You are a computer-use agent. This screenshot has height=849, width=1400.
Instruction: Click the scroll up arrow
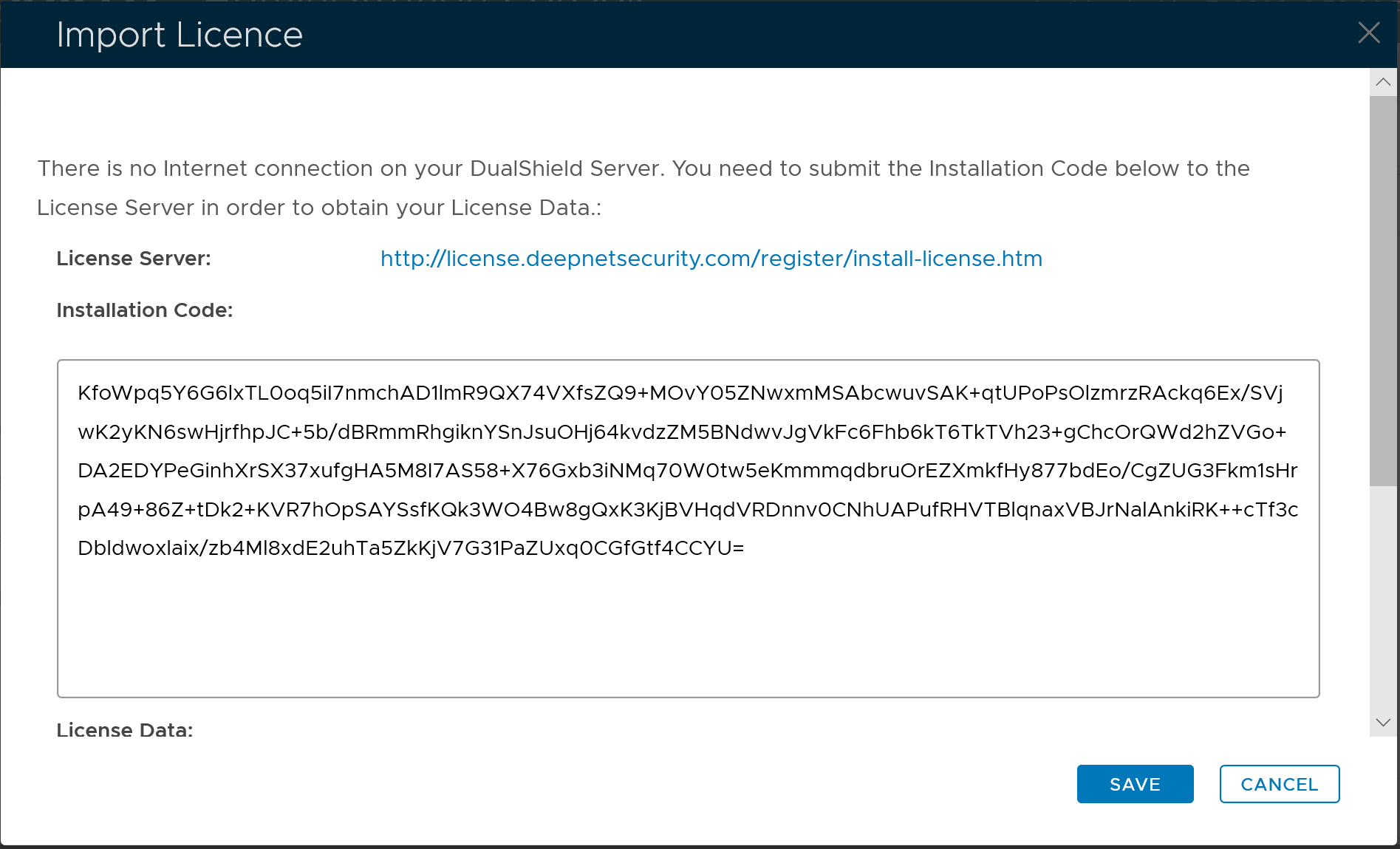[x=1383, y=82]
